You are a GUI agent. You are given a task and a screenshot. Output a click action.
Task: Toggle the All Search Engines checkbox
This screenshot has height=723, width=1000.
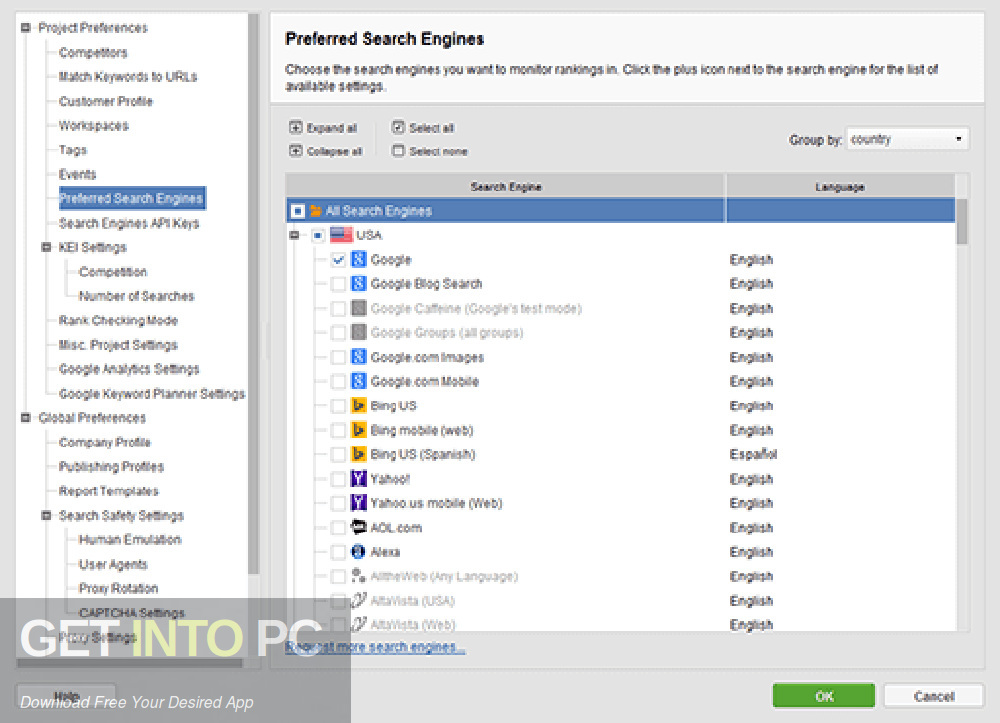[x=297, y=210]
